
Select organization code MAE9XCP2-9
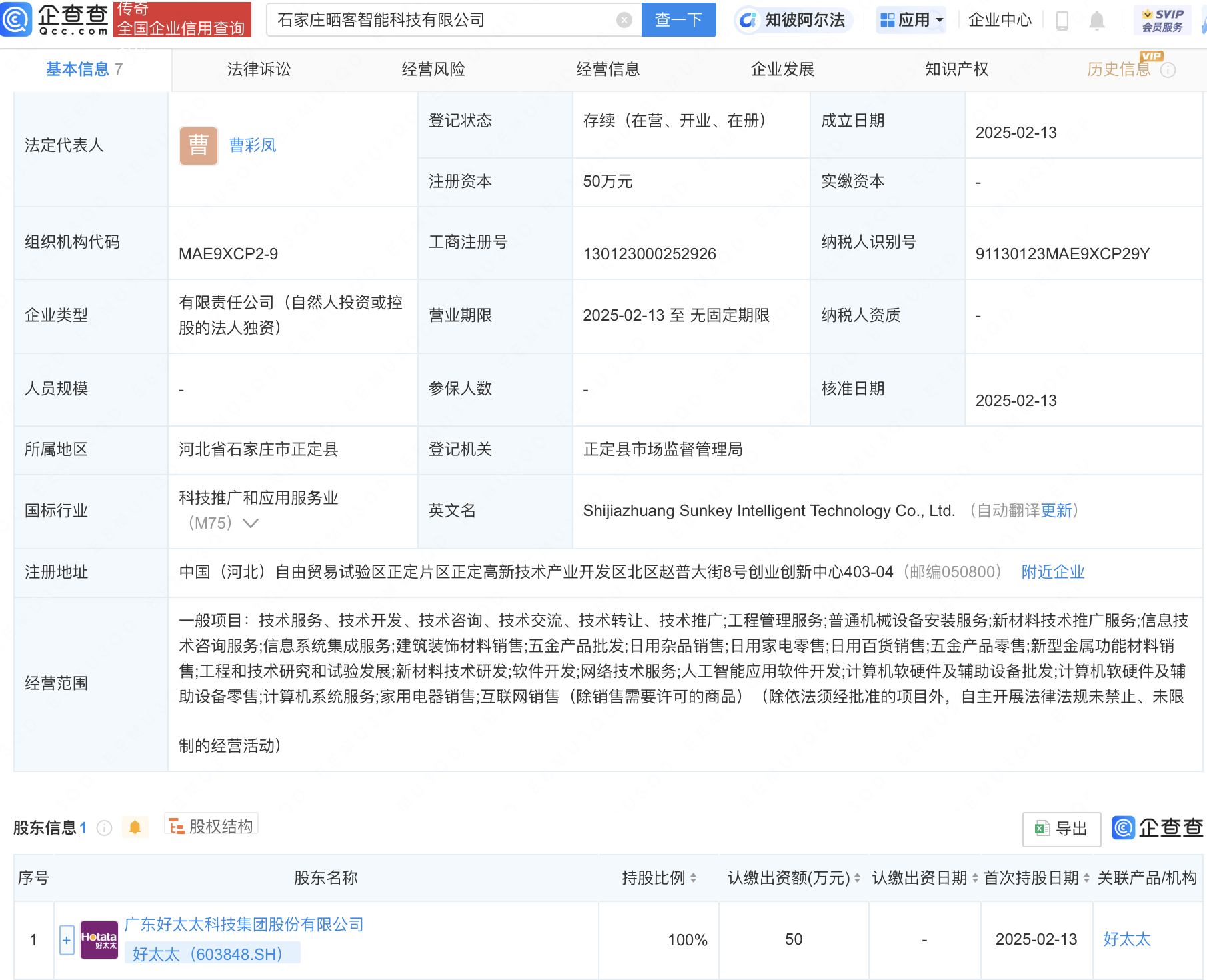tap(229, 254)
